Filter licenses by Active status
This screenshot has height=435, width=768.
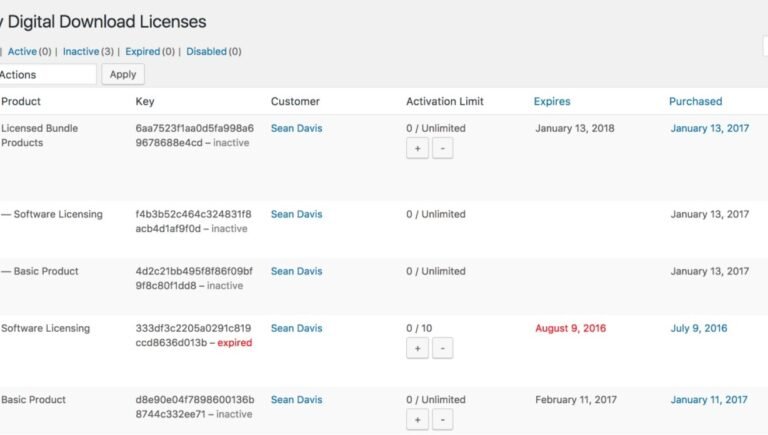[x=22, y=51]
